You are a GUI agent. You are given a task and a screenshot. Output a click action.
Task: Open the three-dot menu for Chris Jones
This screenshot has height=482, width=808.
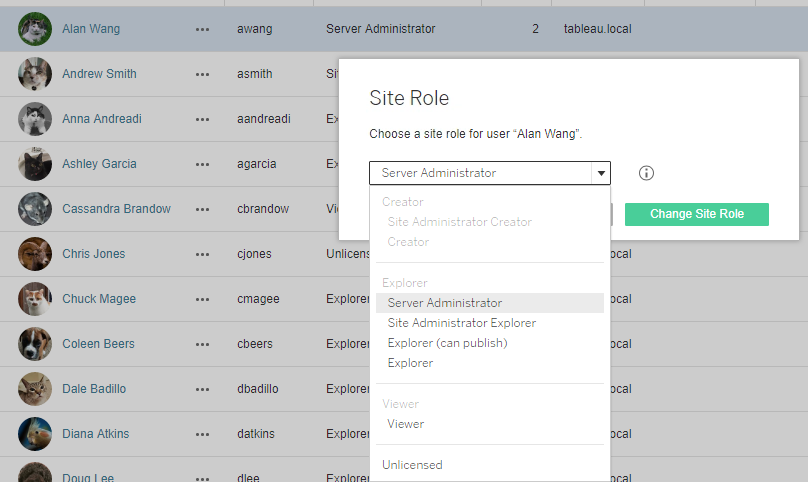[203, 254]
